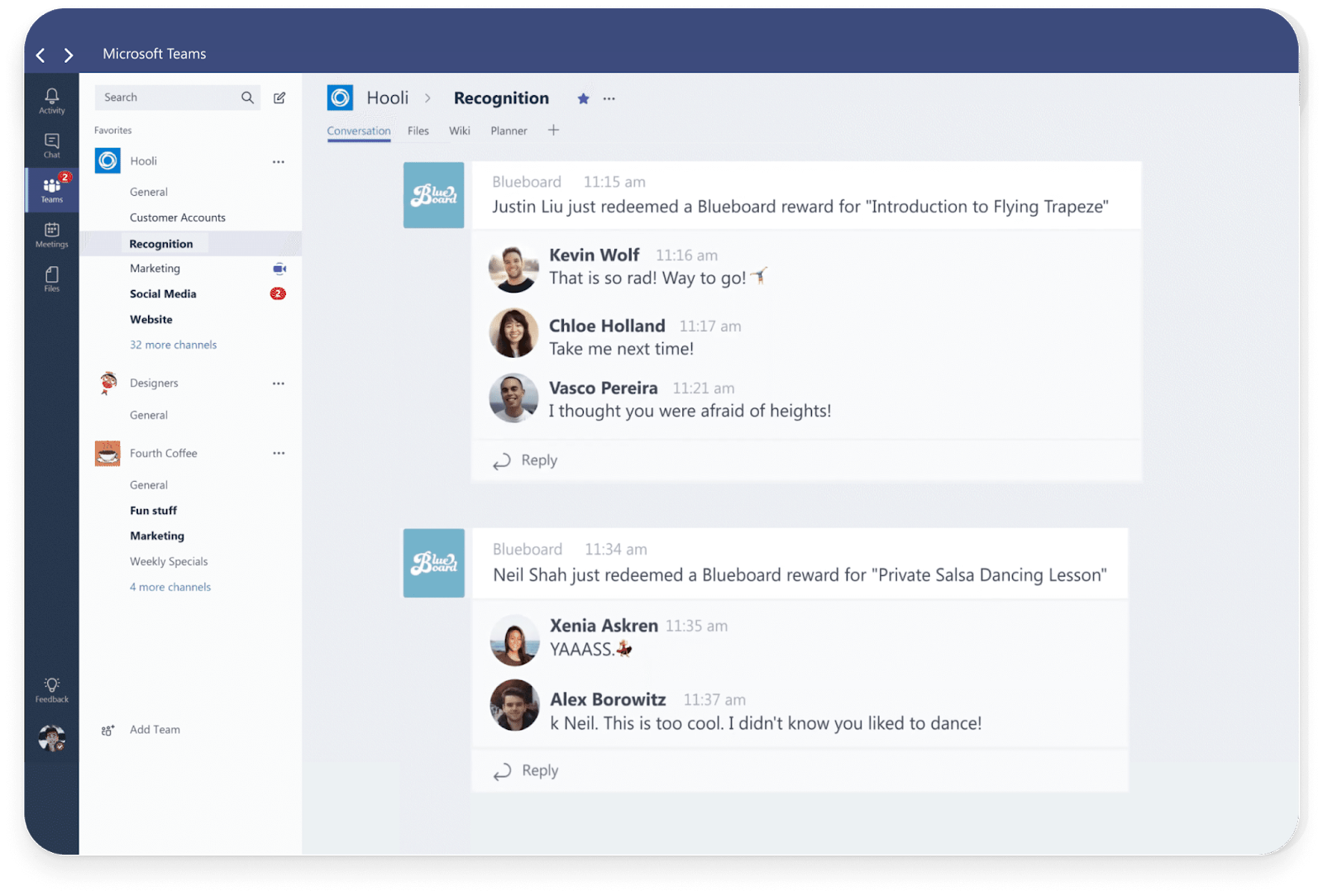Open Designers General channel

click(149, 415)
